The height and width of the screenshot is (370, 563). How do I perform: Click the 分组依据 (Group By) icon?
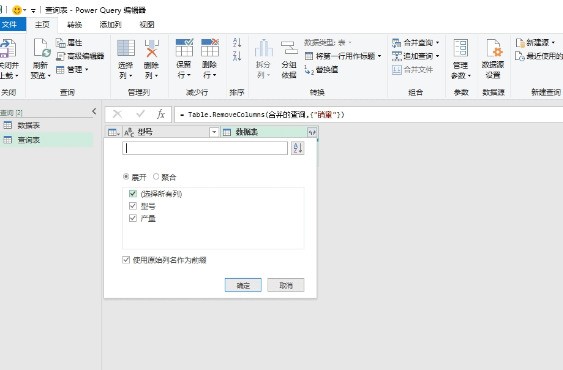(289, 48)
